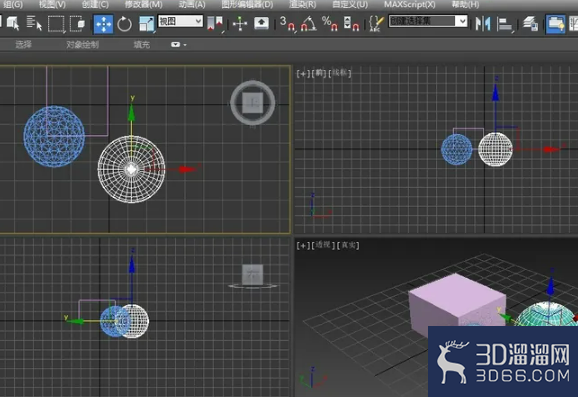
Task: Open the 图形编辑器(D) menu
Action: point(247,4)
